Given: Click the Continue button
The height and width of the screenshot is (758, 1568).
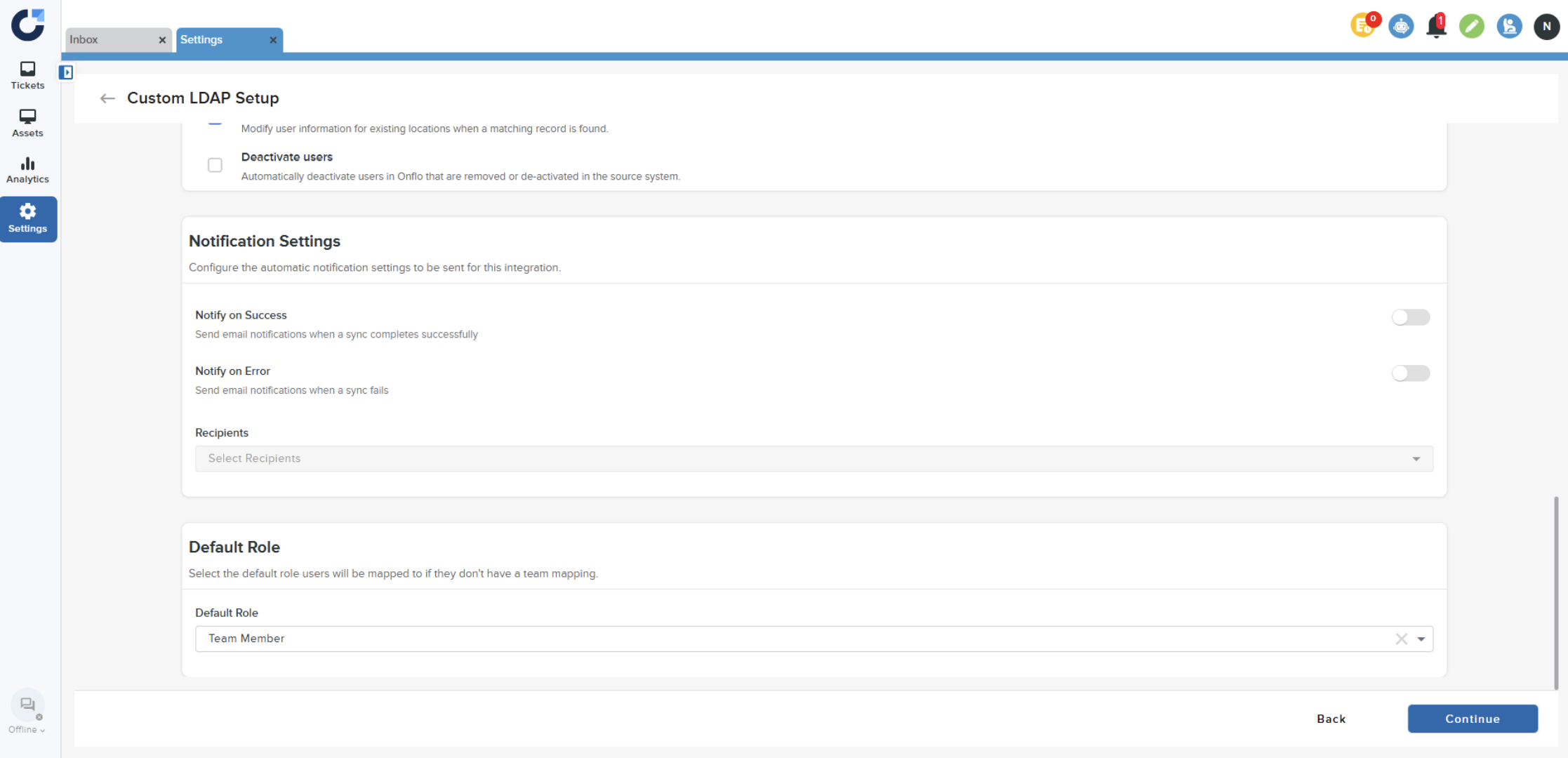Looking at the screenshot, I should tap(1472, 719).
